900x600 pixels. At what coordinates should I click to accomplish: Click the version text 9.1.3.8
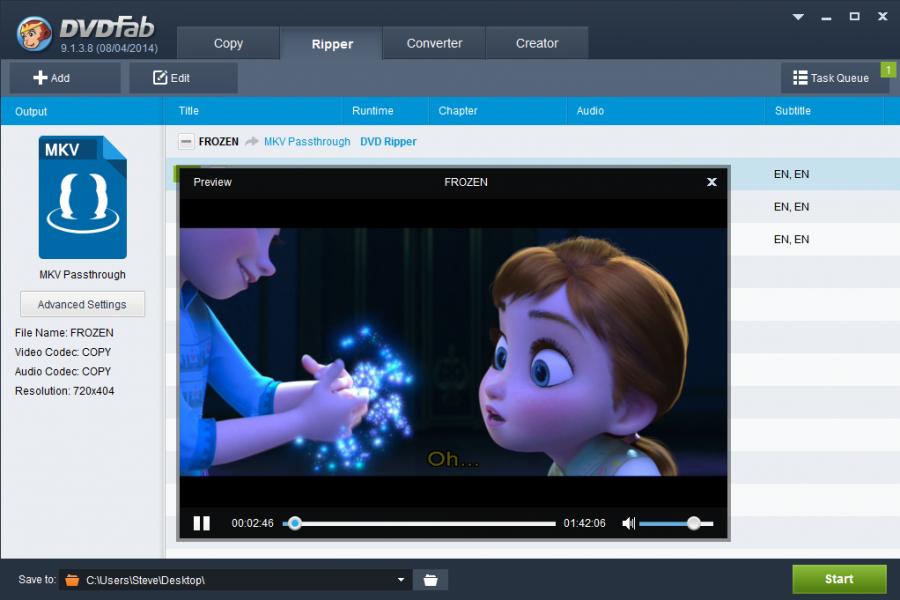click(x=109, y=48)
